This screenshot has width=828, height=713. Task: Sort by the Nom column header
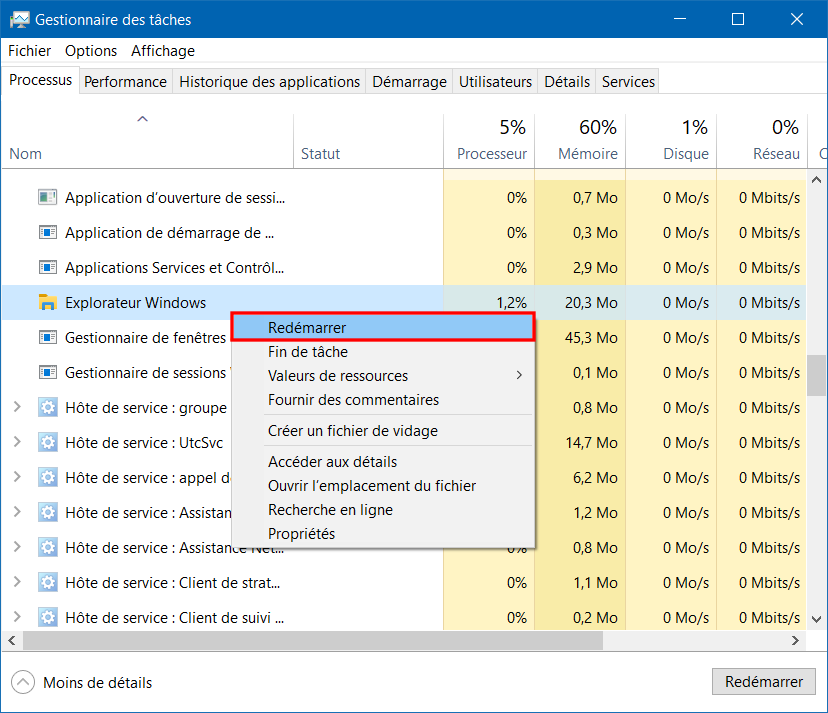point(147,142)
